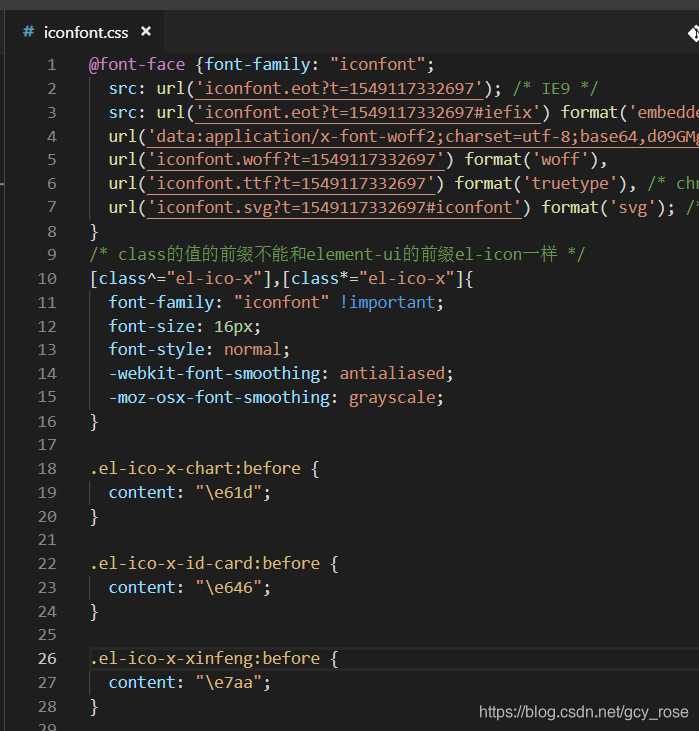Click the 'normal' font-style value
699x731 pixels.
tap(252, 350)
